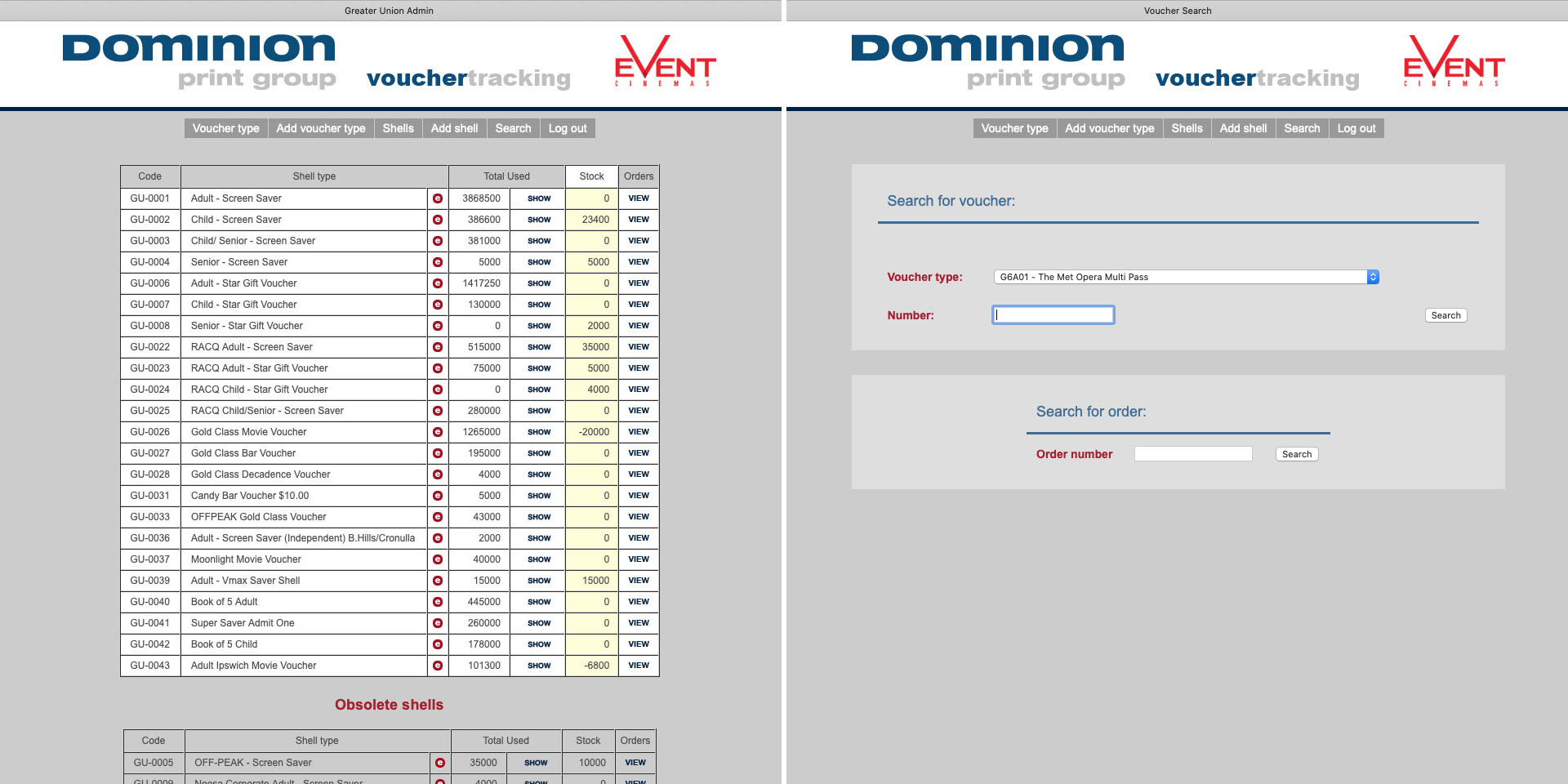Click red icon for Adult - Screen Saver row
This screenshot has width=1568, height=784.
(x=438, y=198)
